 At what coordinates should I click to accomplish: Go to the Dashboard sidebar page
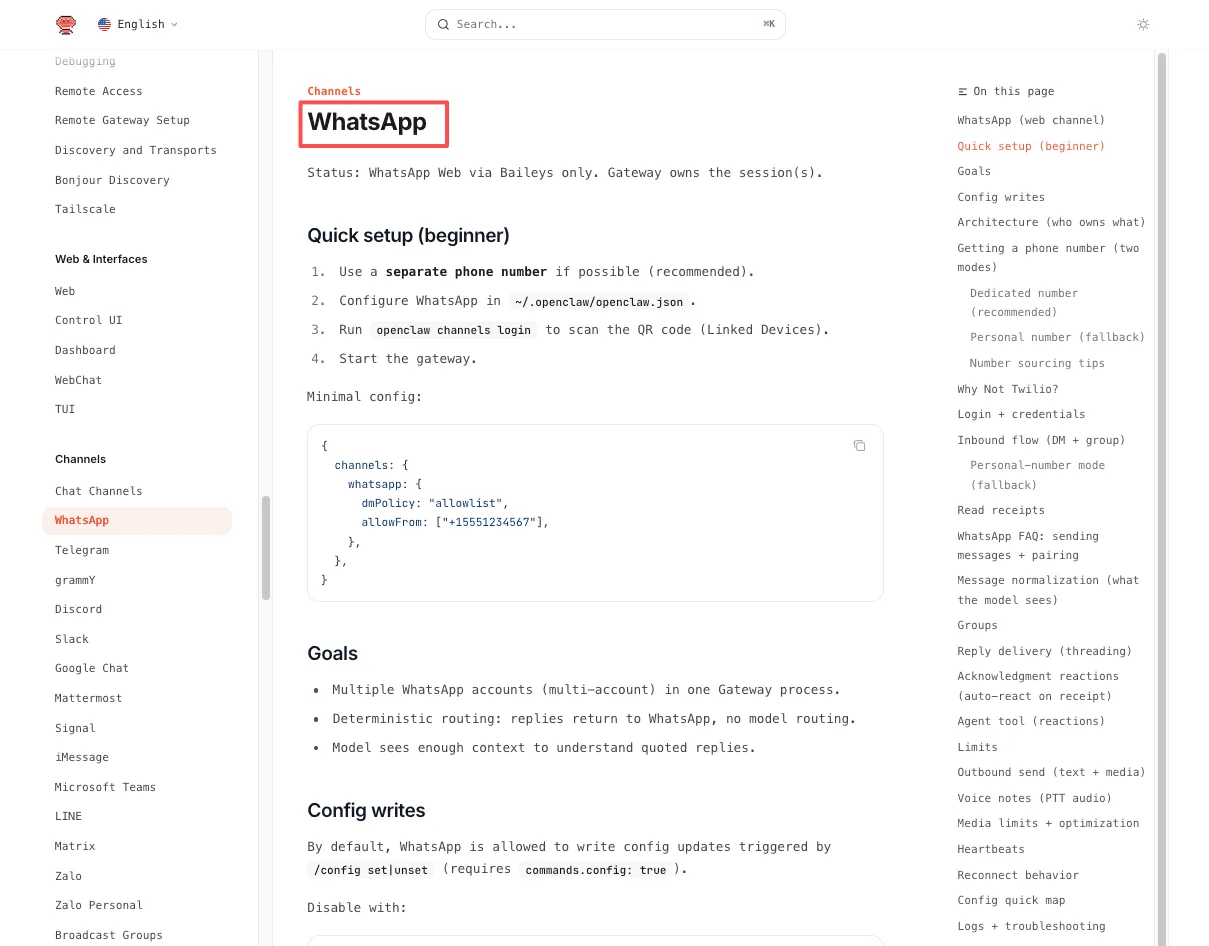click(85, 350)
